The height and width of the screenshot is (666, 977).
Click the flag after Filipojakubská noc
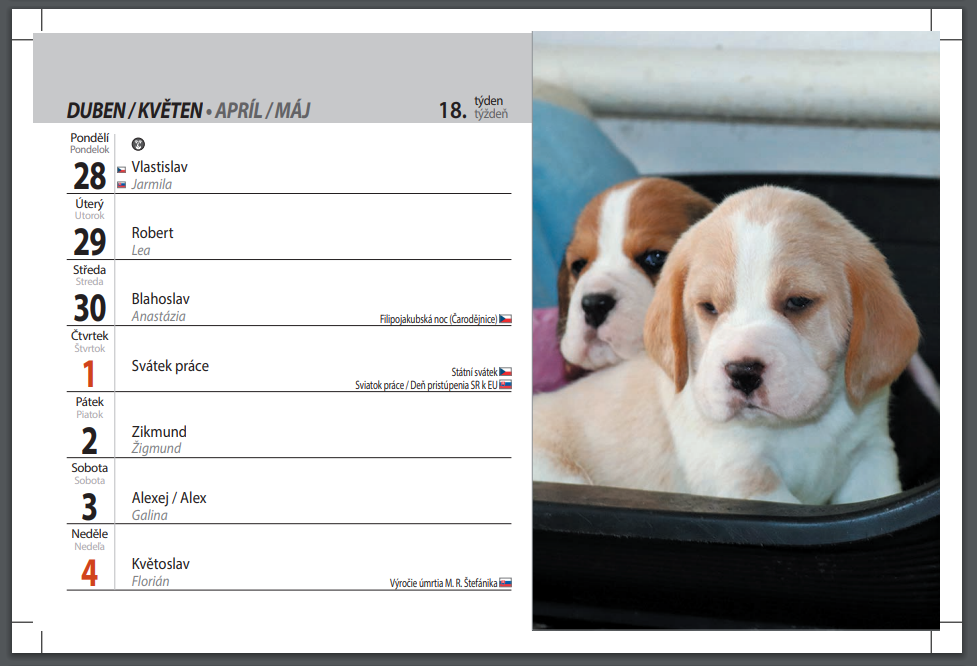tap(505, 319)
